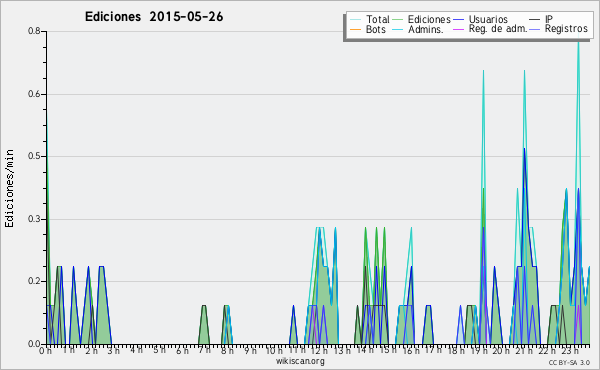Select the Total legend label
Image resolution: width=600 pixels, height=370 pixels.
378,19
